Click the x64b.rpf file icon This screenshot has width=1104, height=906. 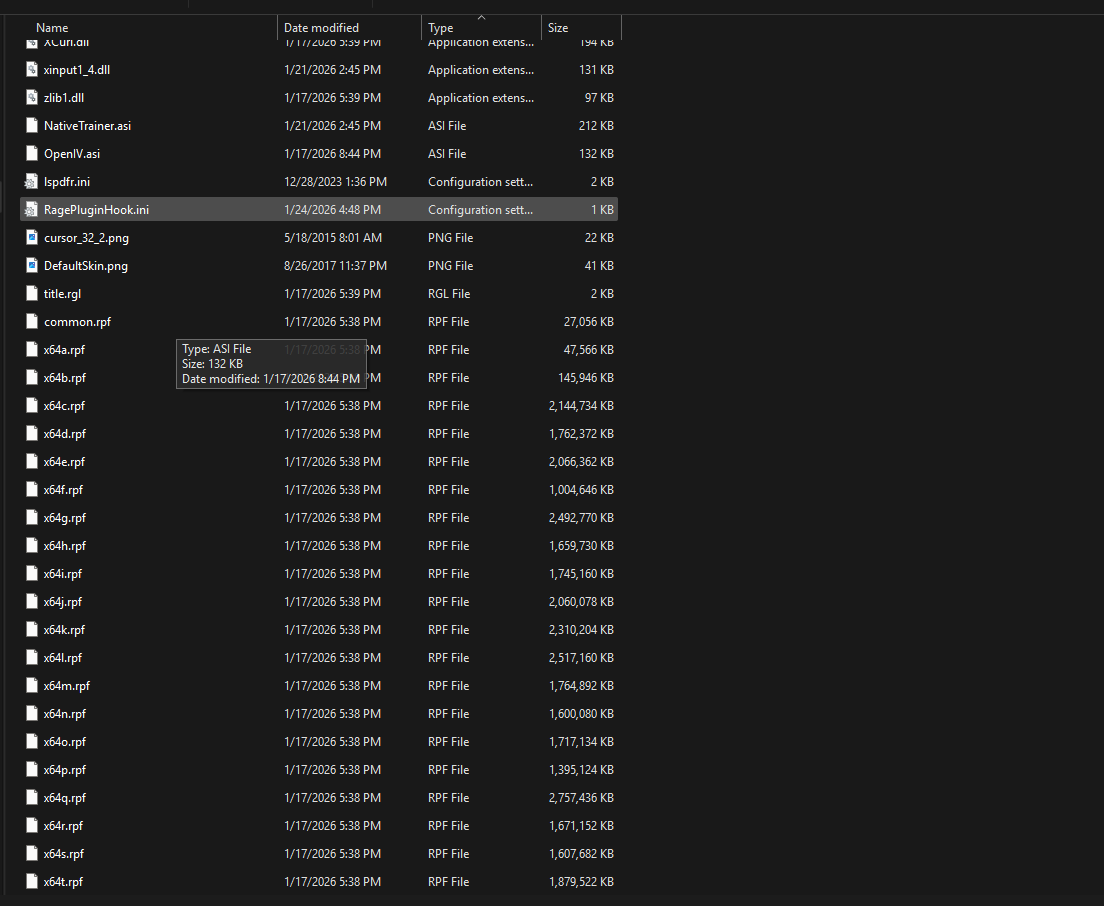tap(32, 377)
